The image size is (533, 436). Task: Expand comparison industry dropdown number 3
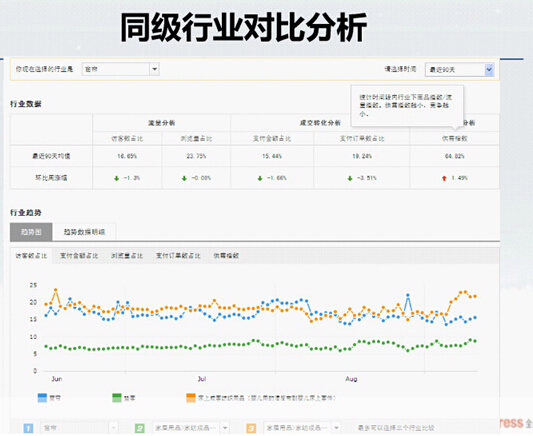(x=302, y=428)
